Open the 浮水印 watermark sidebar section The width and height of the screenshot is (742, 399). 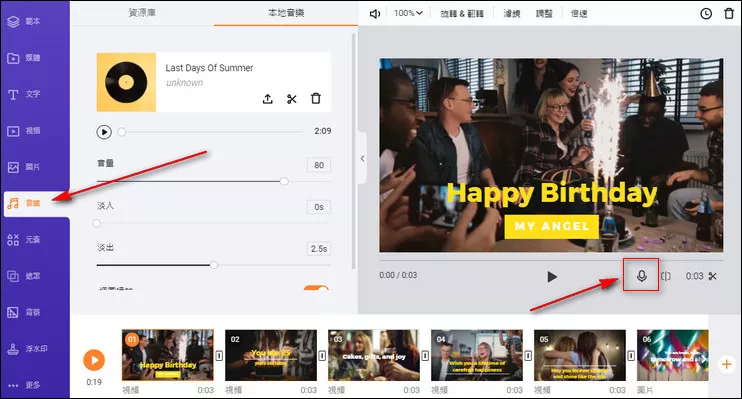pos(27,349)
